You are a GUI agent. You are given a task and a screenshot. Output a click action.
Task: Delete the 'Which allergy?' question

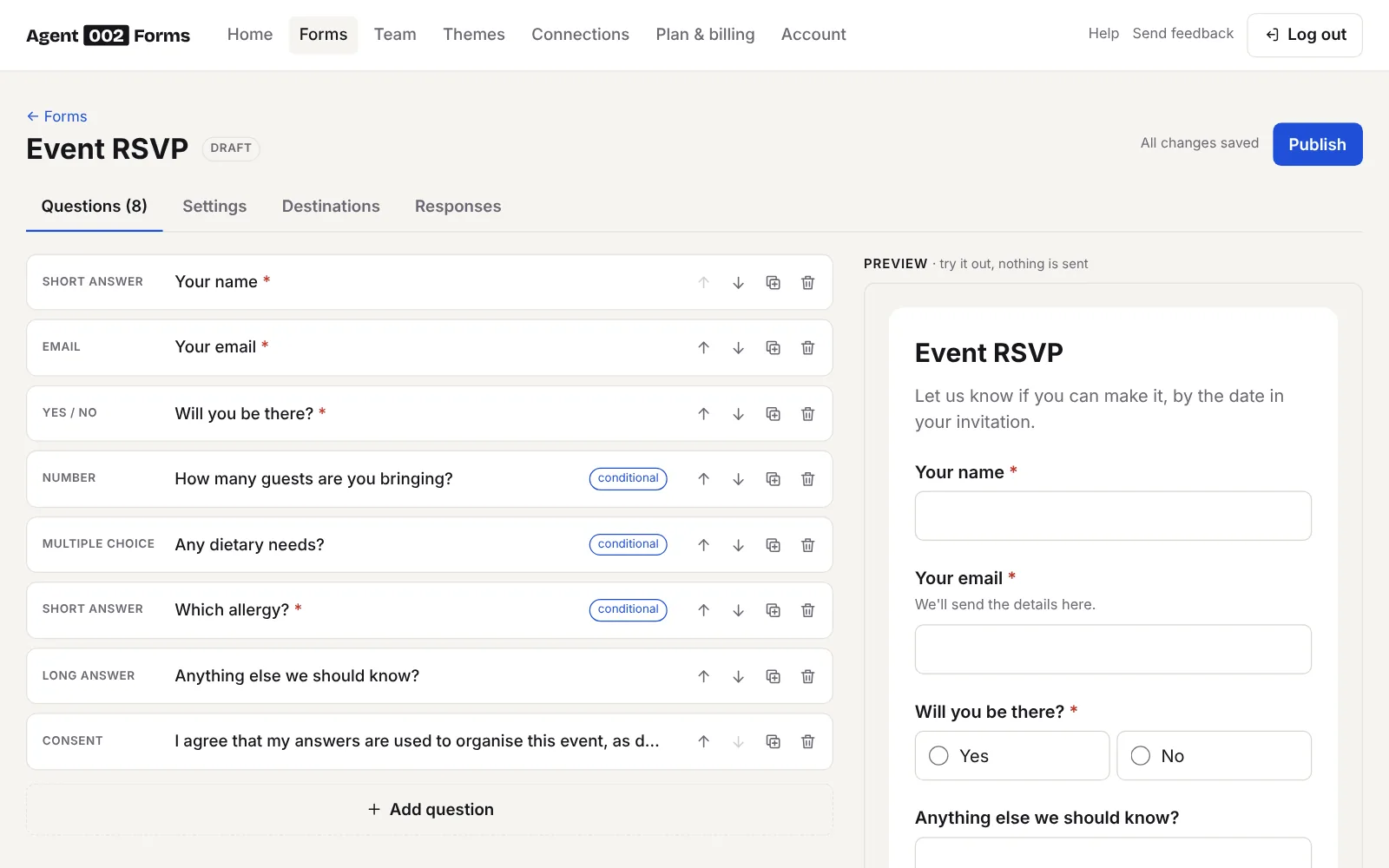pos(807,610)
